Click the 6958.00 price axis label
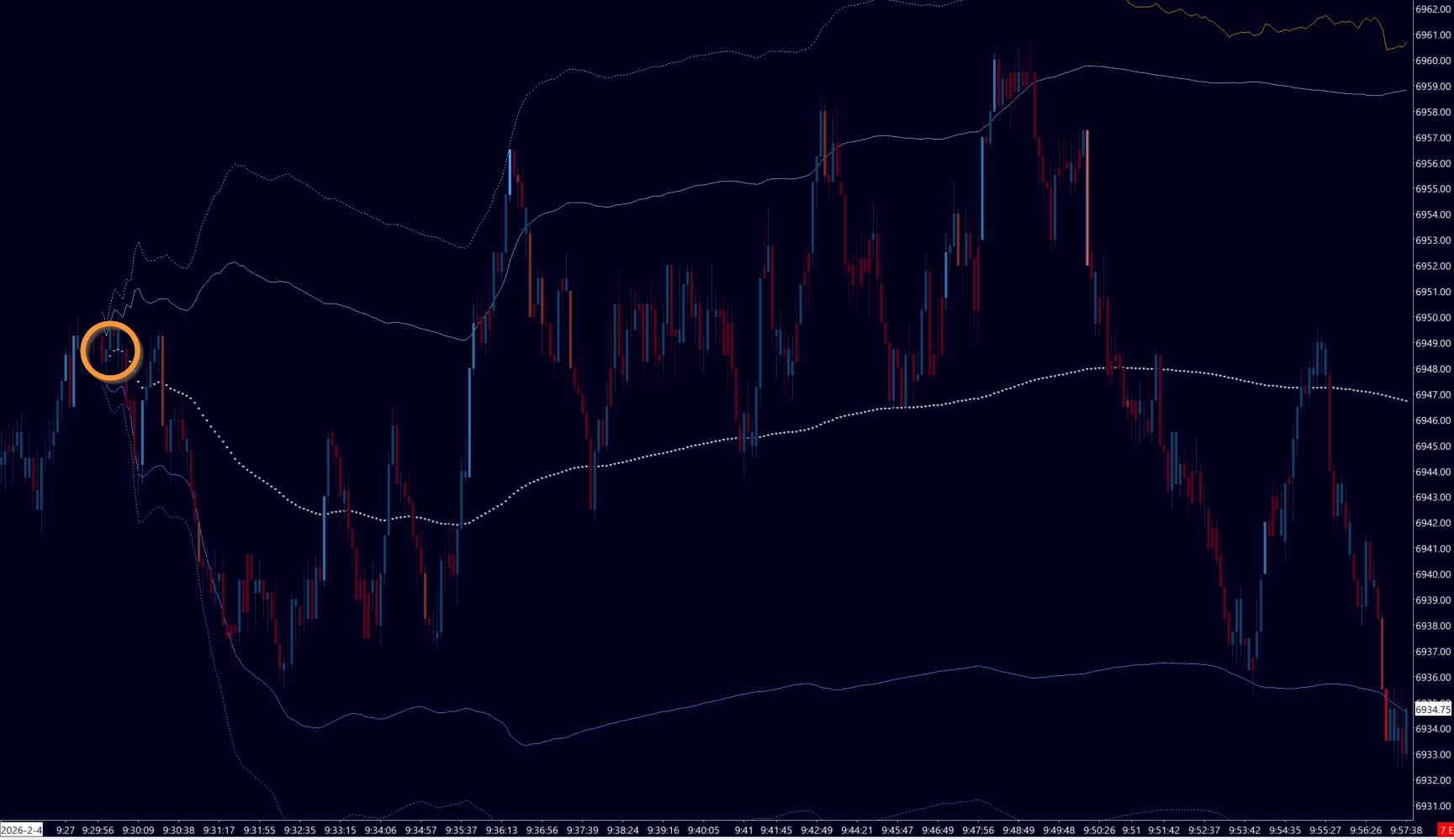 (1433, 112)
